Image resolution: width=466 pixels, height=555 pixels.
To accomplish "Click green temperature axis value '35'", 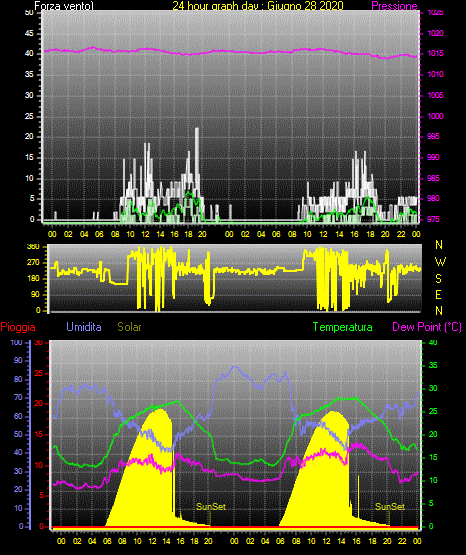I will click(433, 365).
